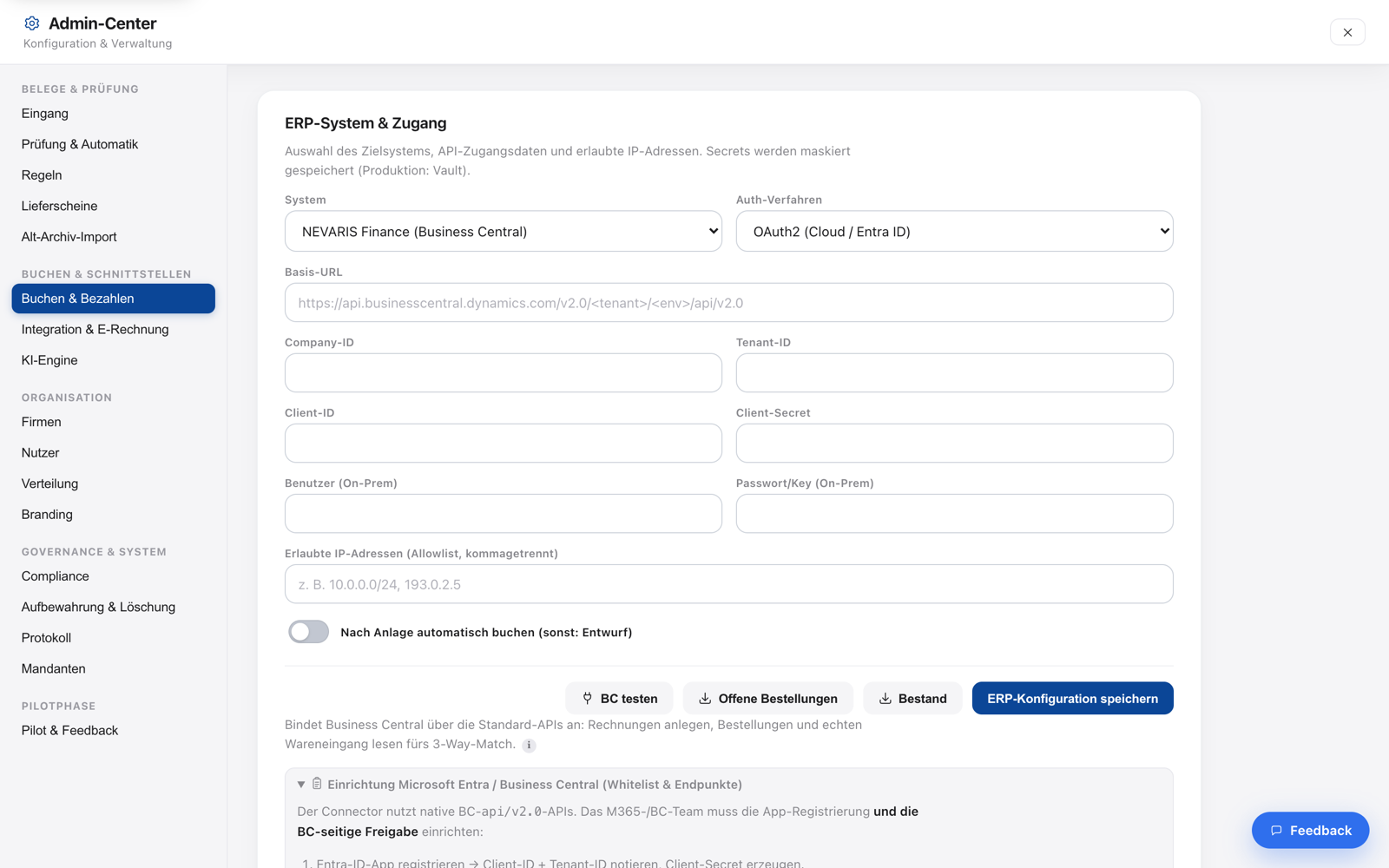Click the ERP-System & Zugang heading
The height and width of the screenshot is (868, 1389).
tap(365, 123)
